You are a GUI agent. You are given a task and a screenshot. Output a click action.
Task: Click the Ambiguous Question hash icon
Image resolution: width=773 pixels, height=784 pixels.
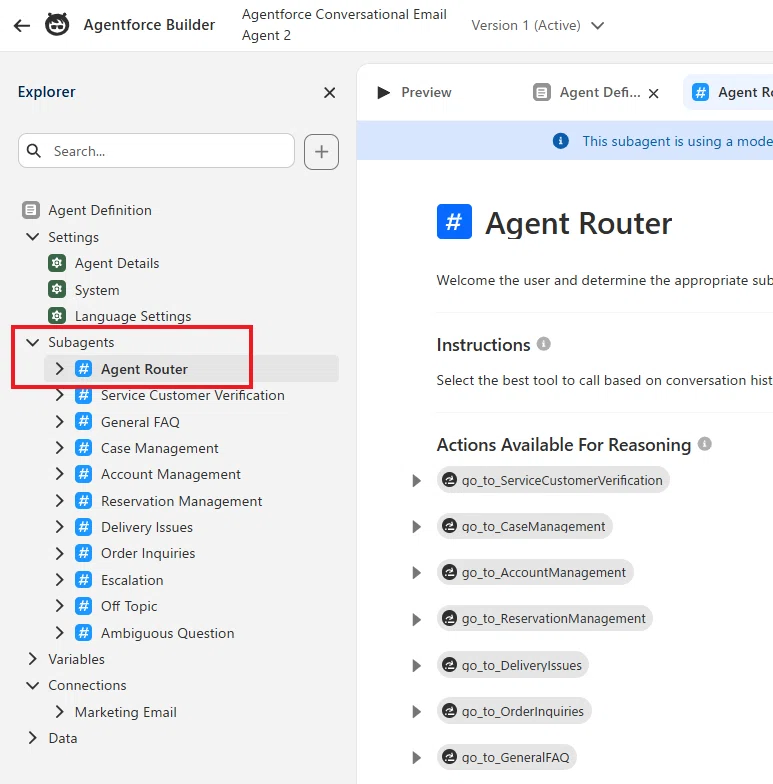tap(84, 632)
